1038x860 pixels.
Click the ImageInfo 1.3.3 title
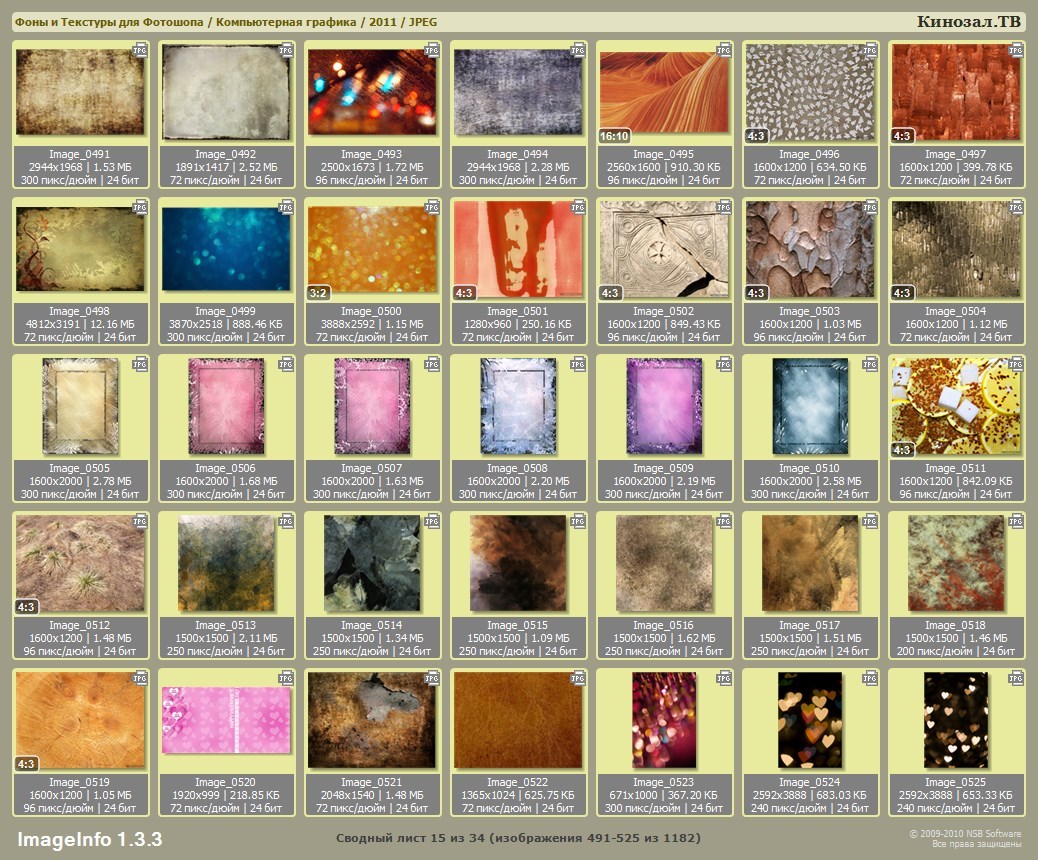[x=89, y=837]
